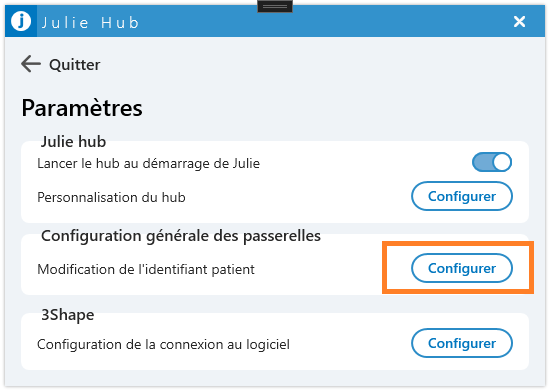Image resolution: width=550 pixels, height=392 pixels.
Task: Click the Personnalisation du hub label
Action: pos(111,197)
